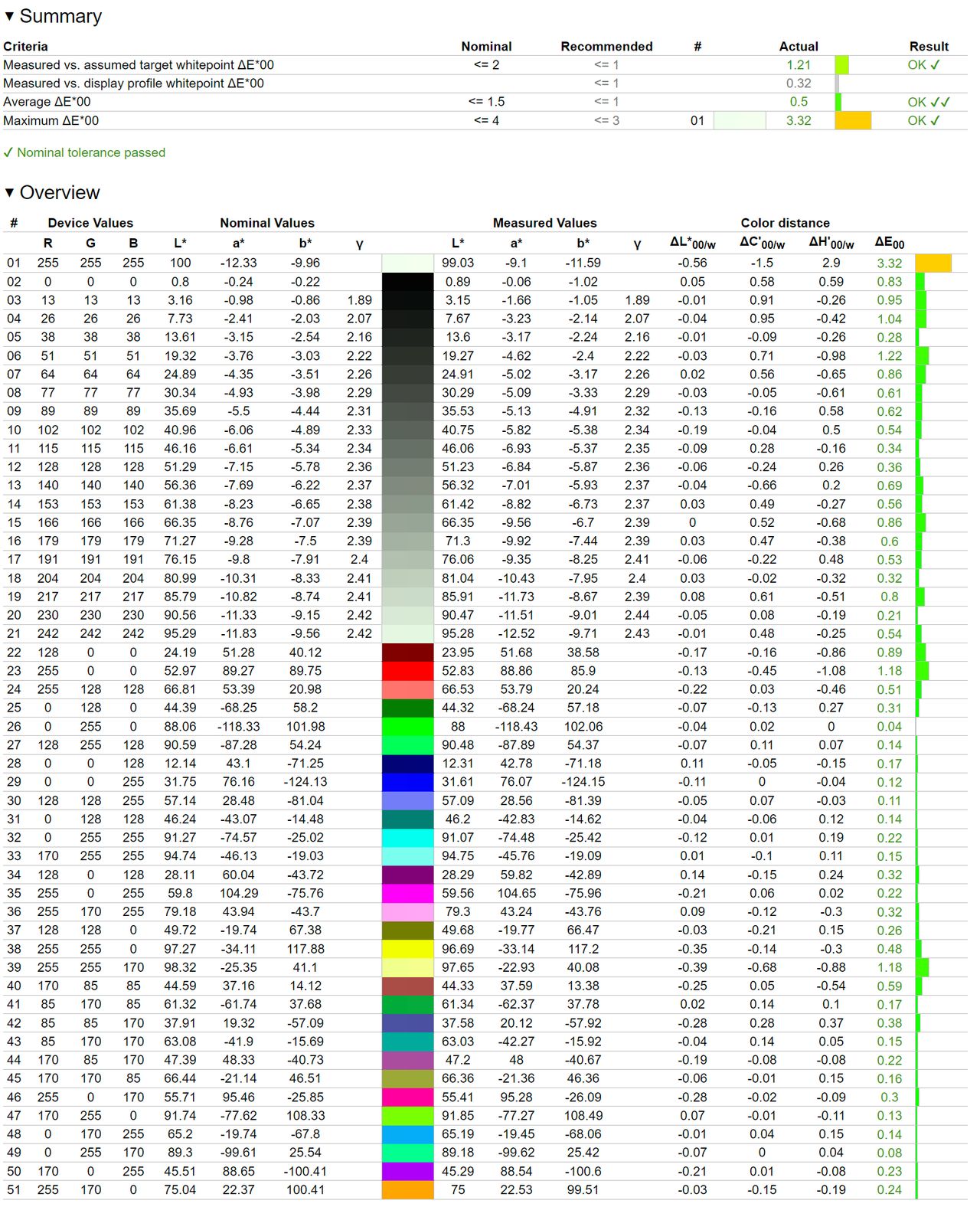Click the navy swatch in row 28
980x1207 pixels.
click(407, 764)
